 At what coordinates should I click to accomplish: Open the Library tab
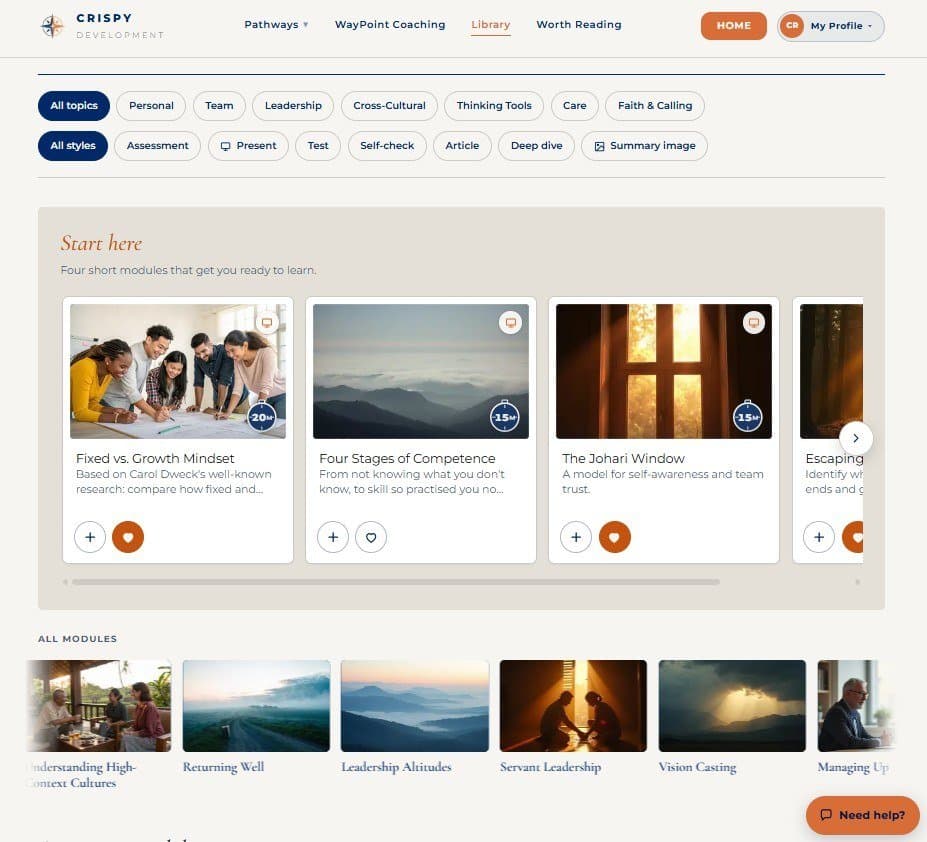tap(491, 25)
